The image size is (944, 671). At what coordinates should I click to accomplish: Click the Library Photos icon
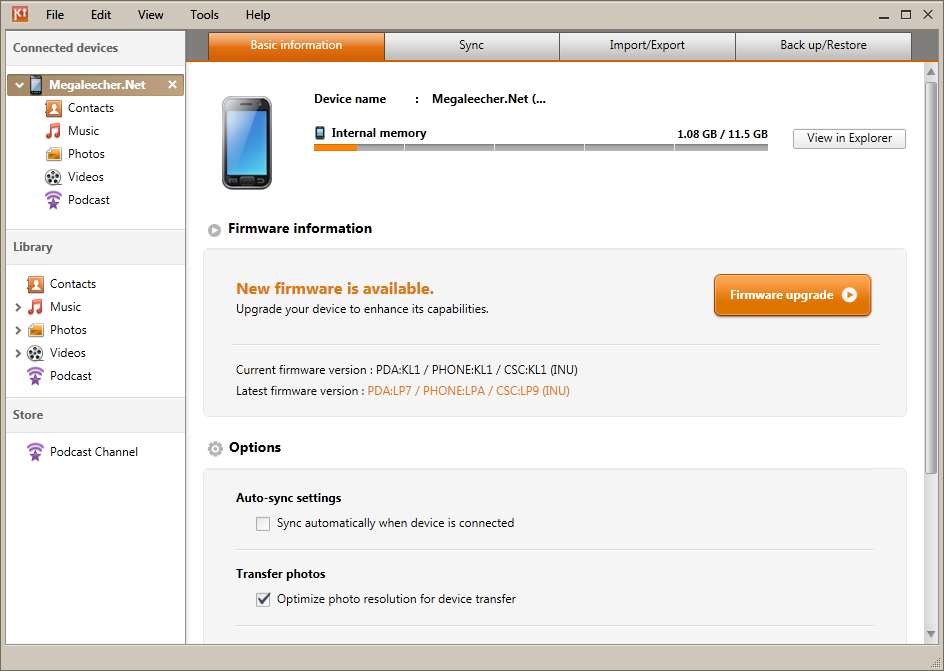[36, 330]
